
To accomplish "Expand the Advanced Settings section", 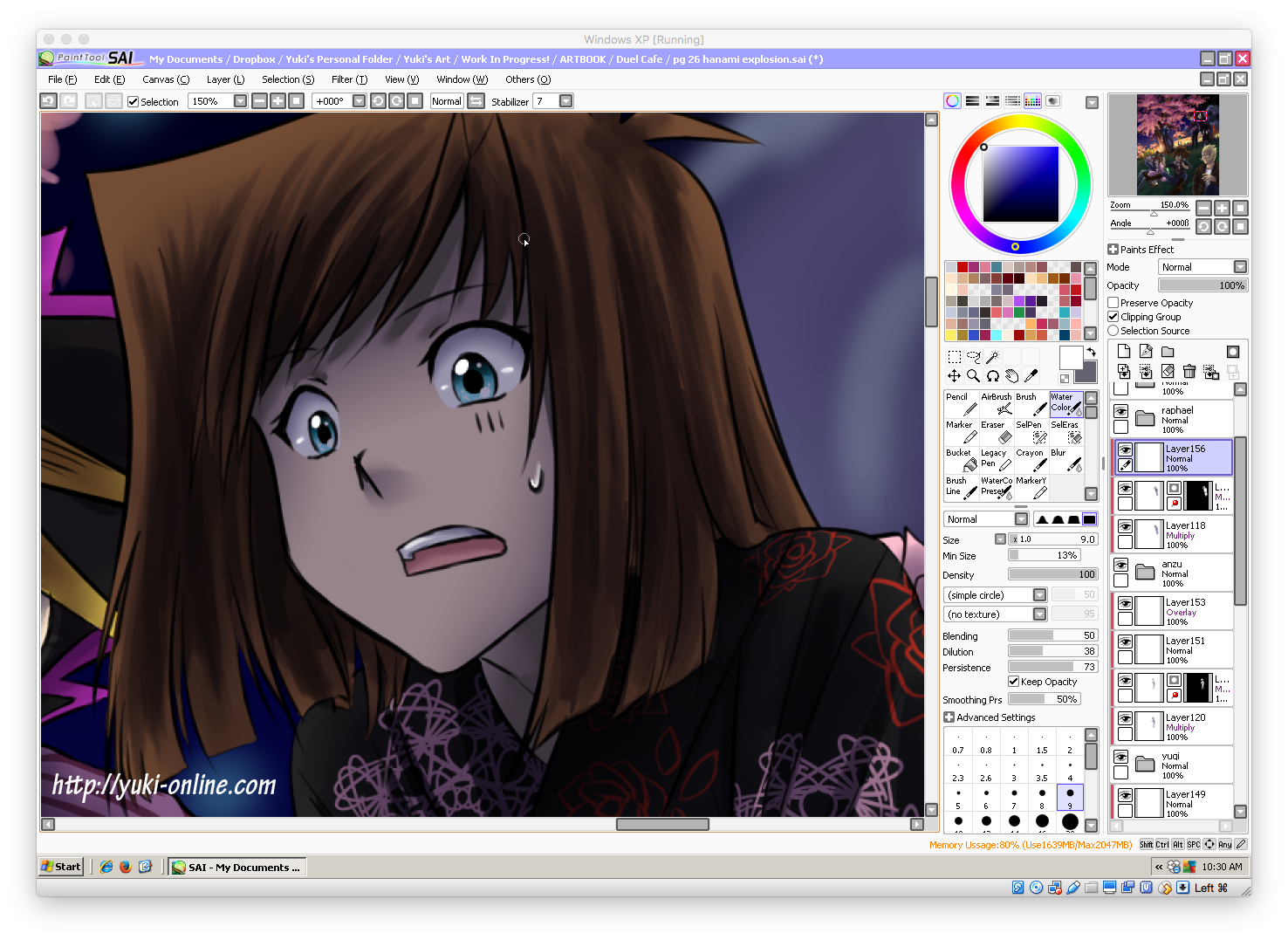I will (x=949, y=717).
